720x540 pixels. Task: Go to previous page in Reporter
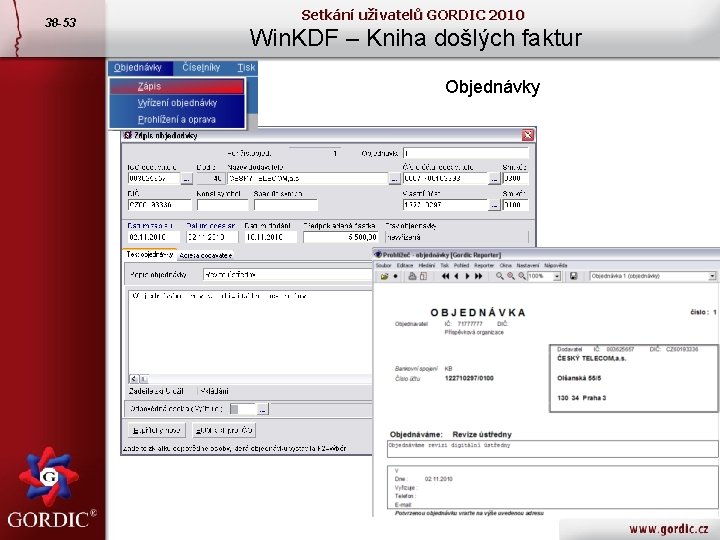[x=456, y=276]
